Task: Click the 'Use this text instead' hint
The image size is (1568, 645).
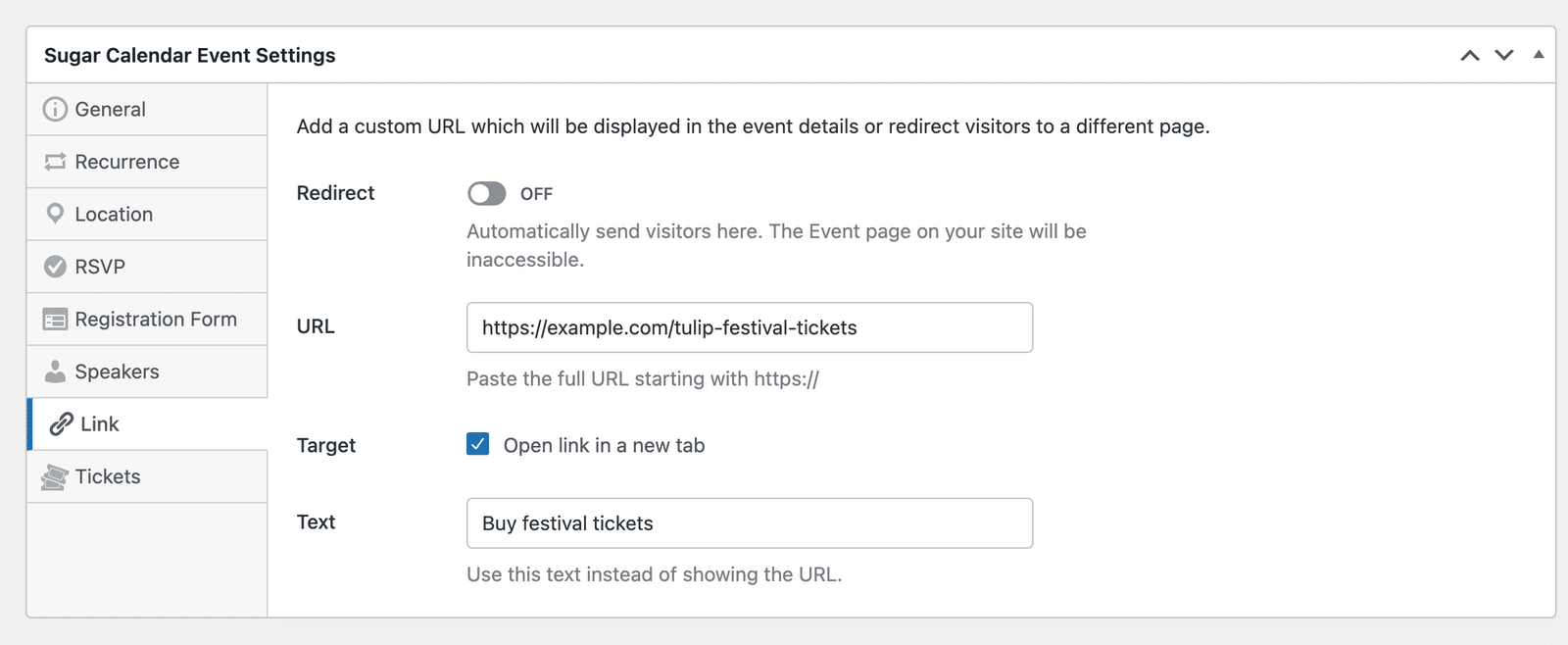Action: tap(654, 574)
